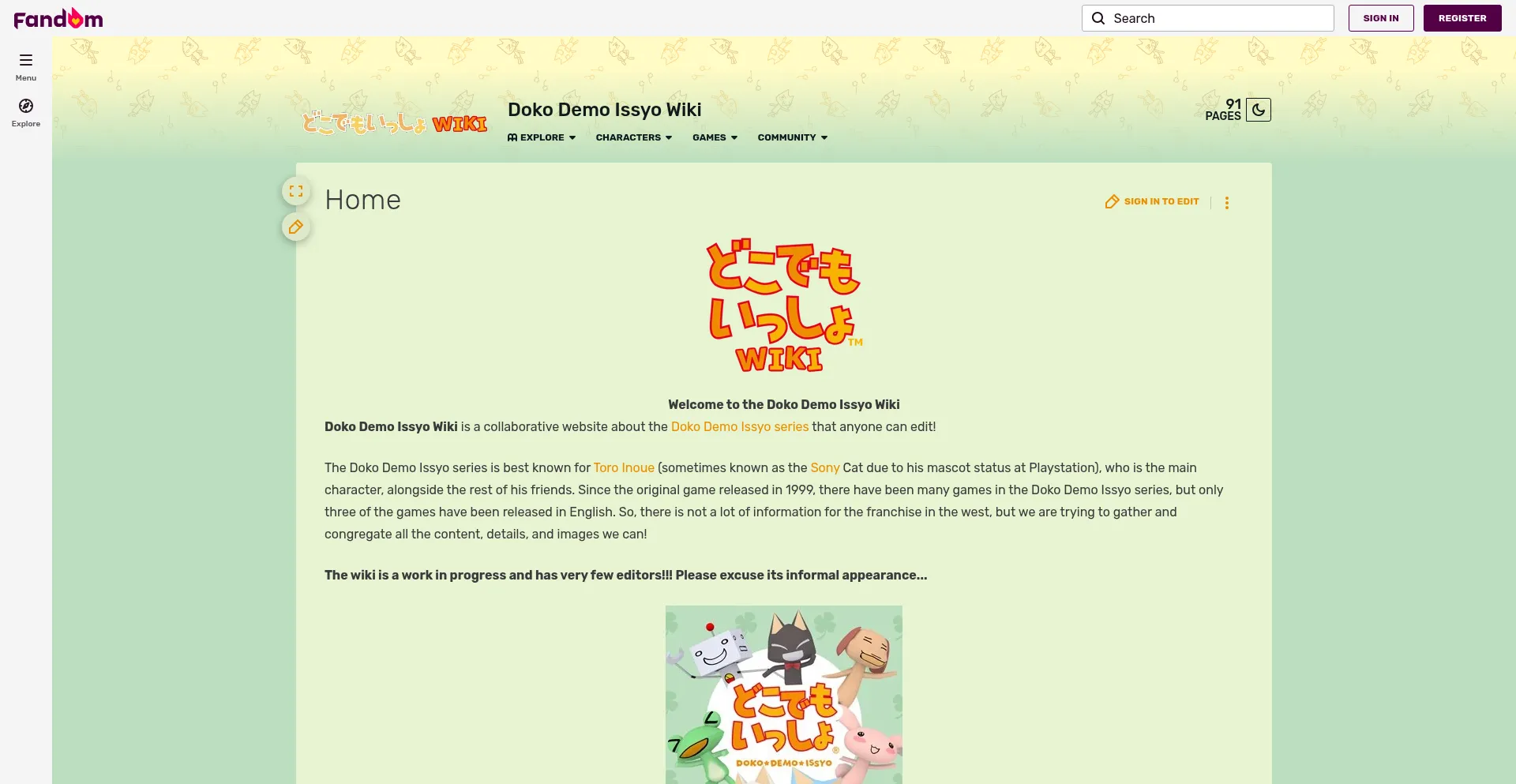Open the three-dot more actions menu
The height and width of the screenshot is (784, 1516).
click(x=1227, y=203)
